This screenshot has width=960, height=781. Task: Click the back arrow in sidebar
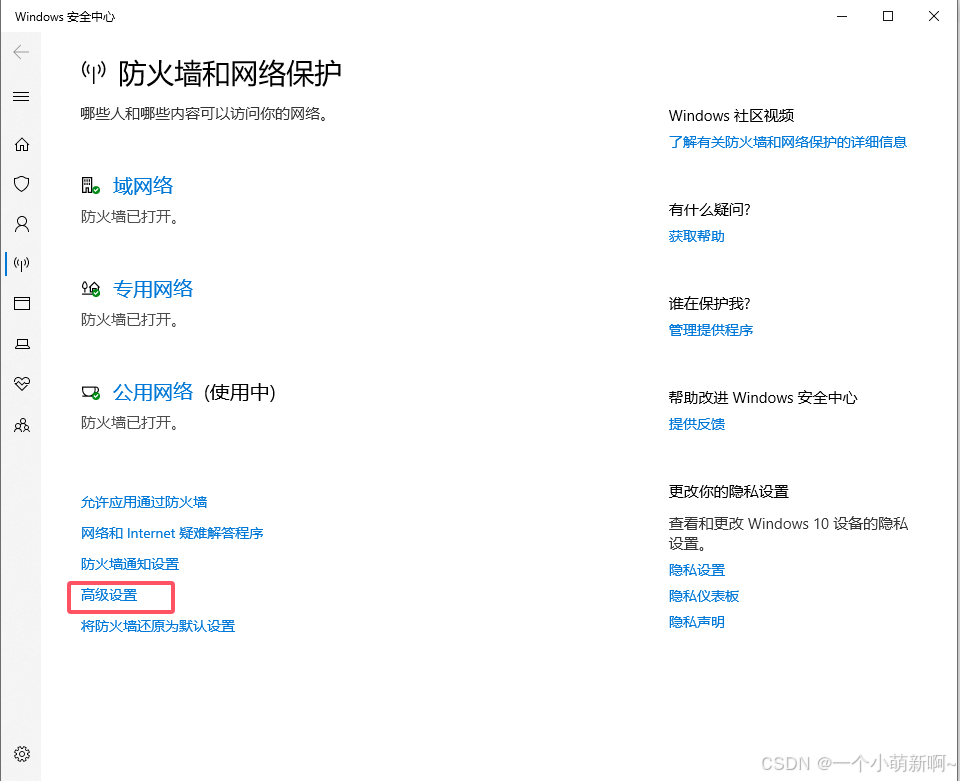point(21,52)
